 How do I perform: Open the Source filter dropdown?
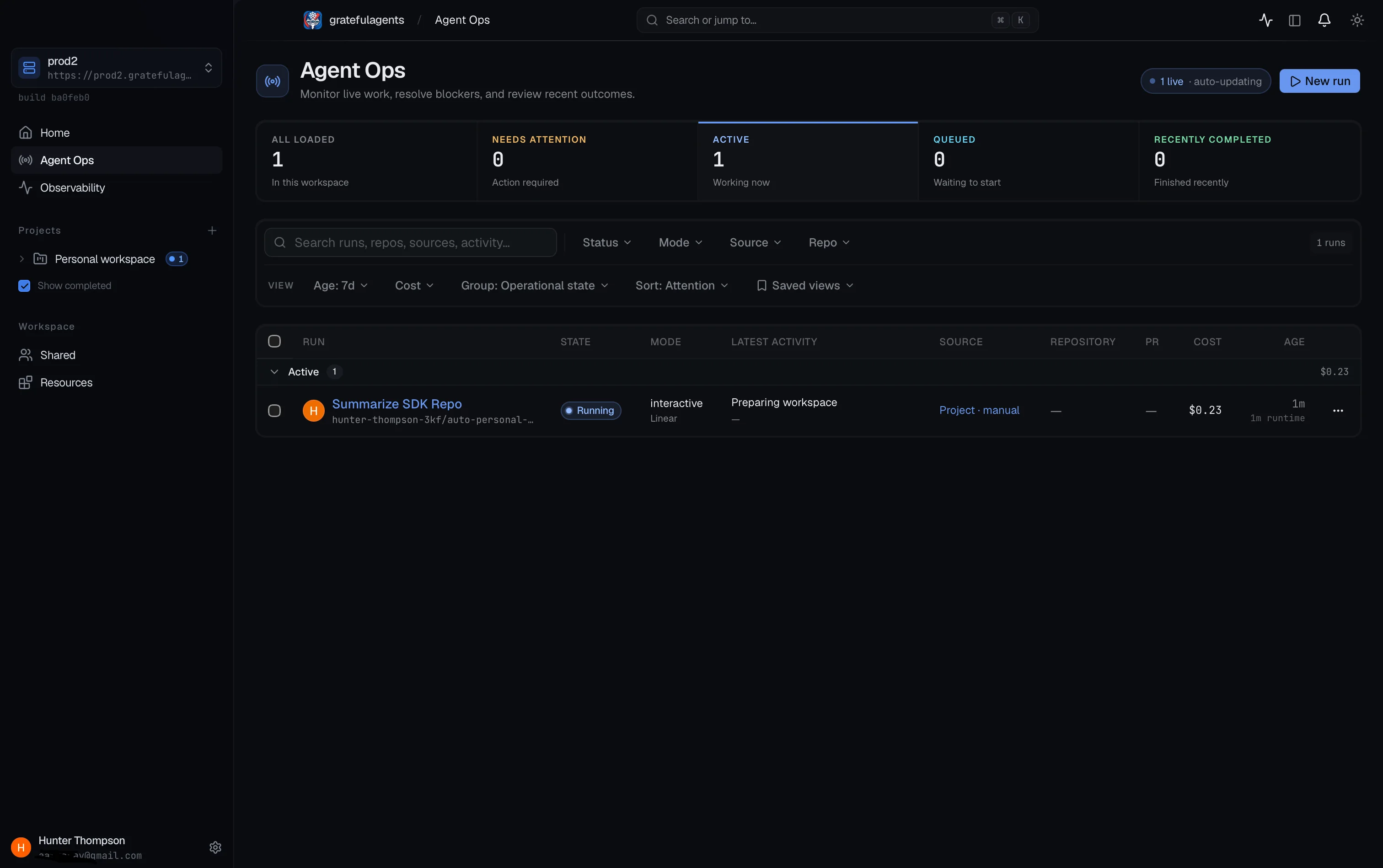[755, 242]
